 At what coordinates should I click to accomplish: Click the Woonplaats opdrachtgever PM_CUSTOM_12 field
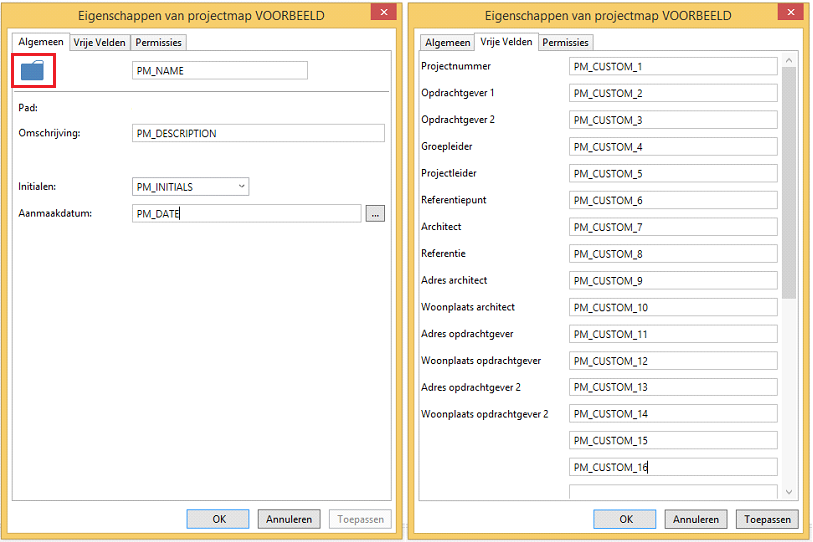[x=673, y=361]
